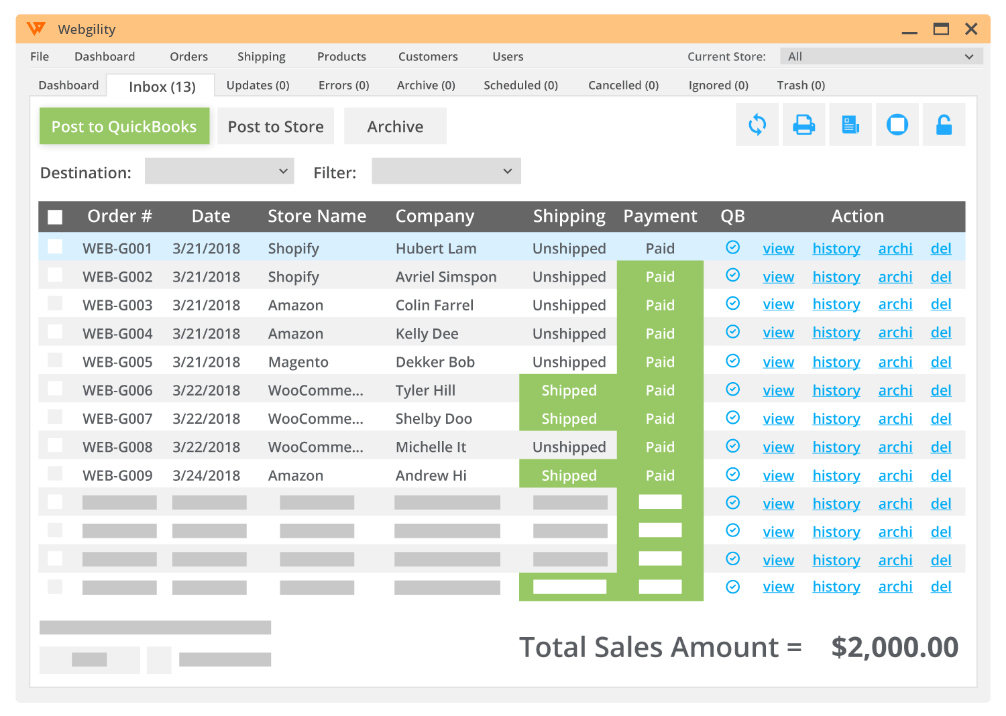
Task: Open history for order WEB-G003
Action: (x=836, y=305)
